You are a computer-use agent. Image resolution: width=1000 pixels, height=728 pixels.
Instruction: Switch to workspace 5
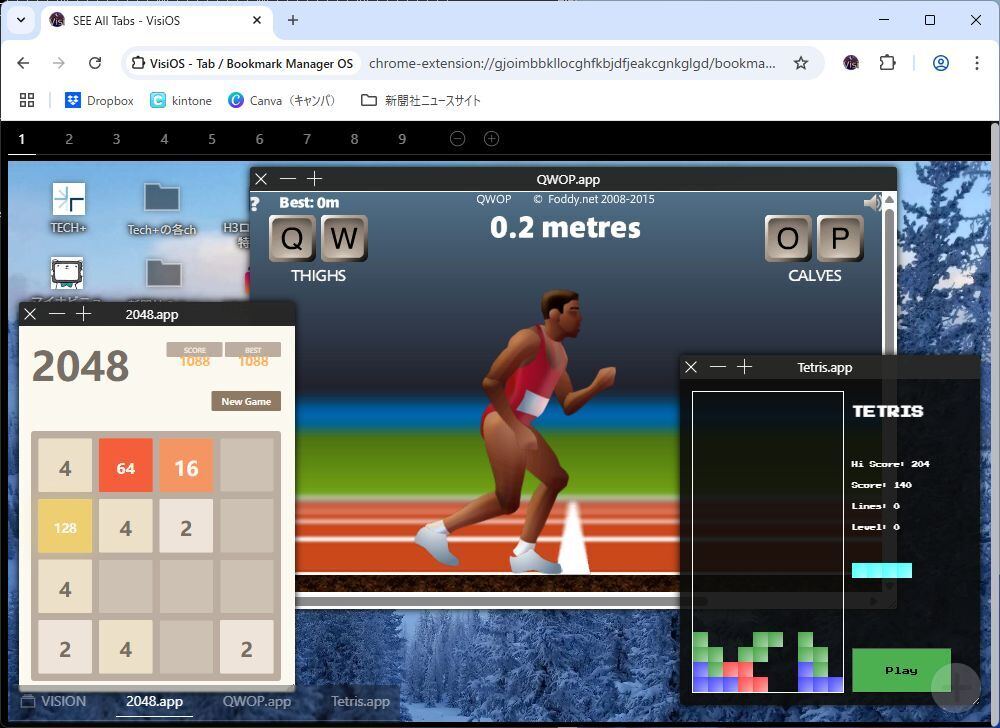click(212, 139)
